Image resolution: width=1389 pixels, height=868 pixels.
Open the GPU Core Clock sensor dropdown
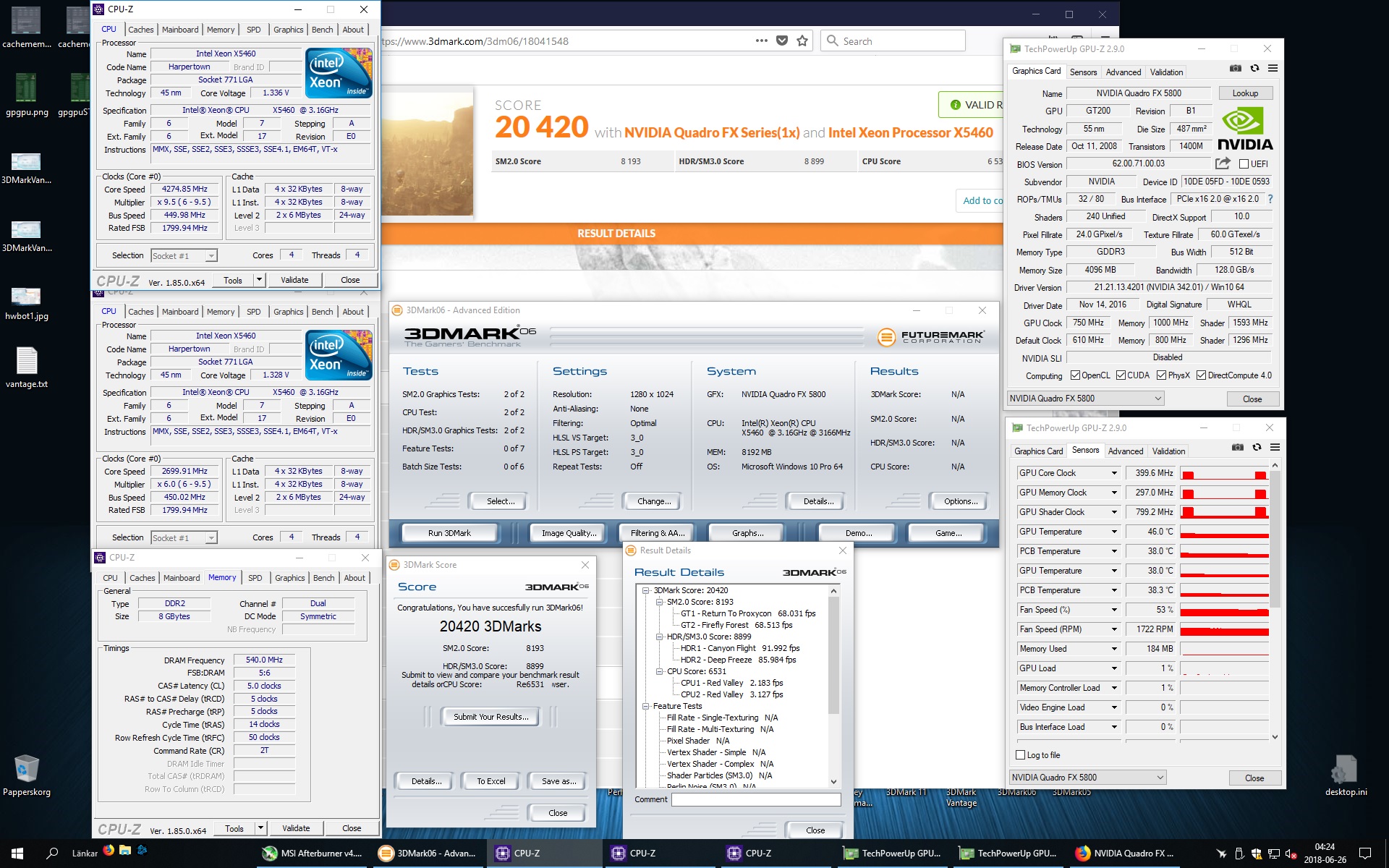1114,472
